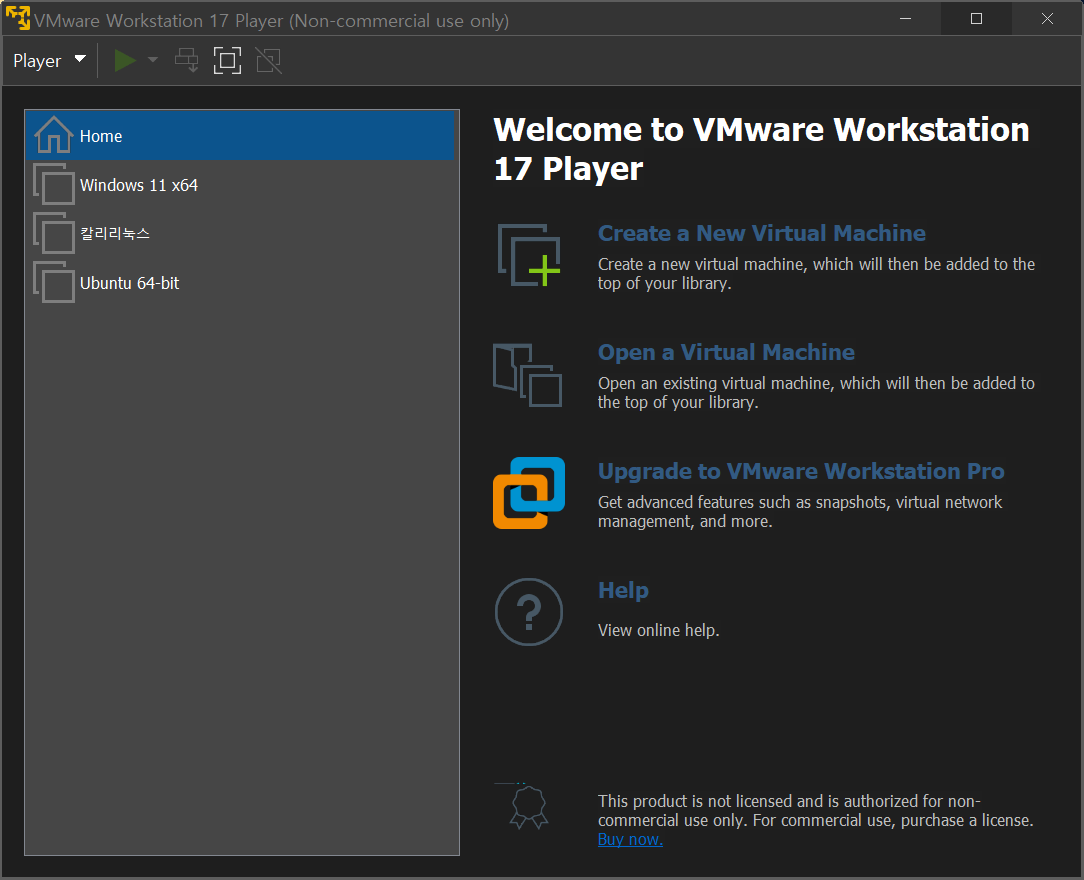
Task: Click the VMware logo in title bar
Action: pos(18,19)
